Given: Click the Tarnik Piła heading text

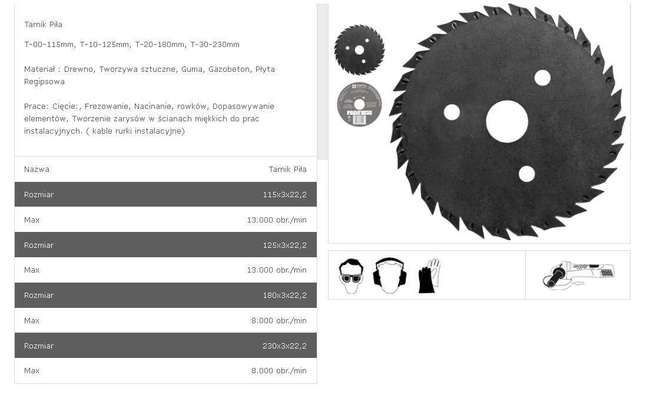Looking at the screenshot, I should pos(43,24).
